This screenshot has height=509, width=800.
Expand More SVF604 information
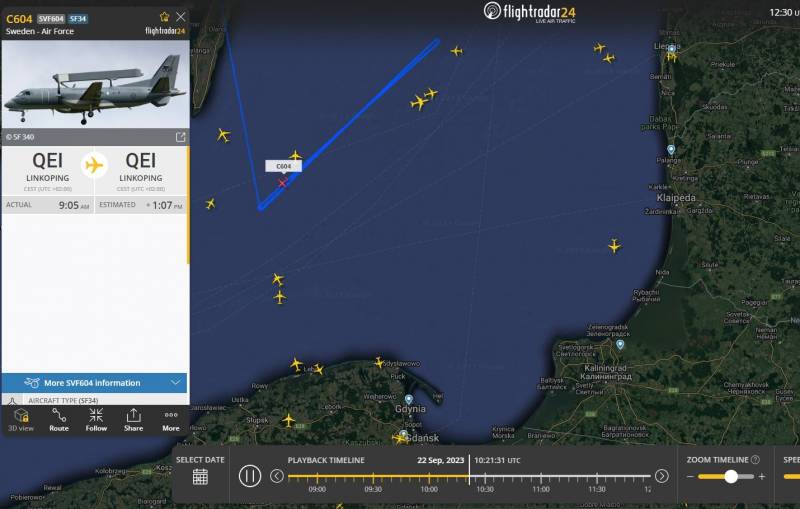(94, 383)
